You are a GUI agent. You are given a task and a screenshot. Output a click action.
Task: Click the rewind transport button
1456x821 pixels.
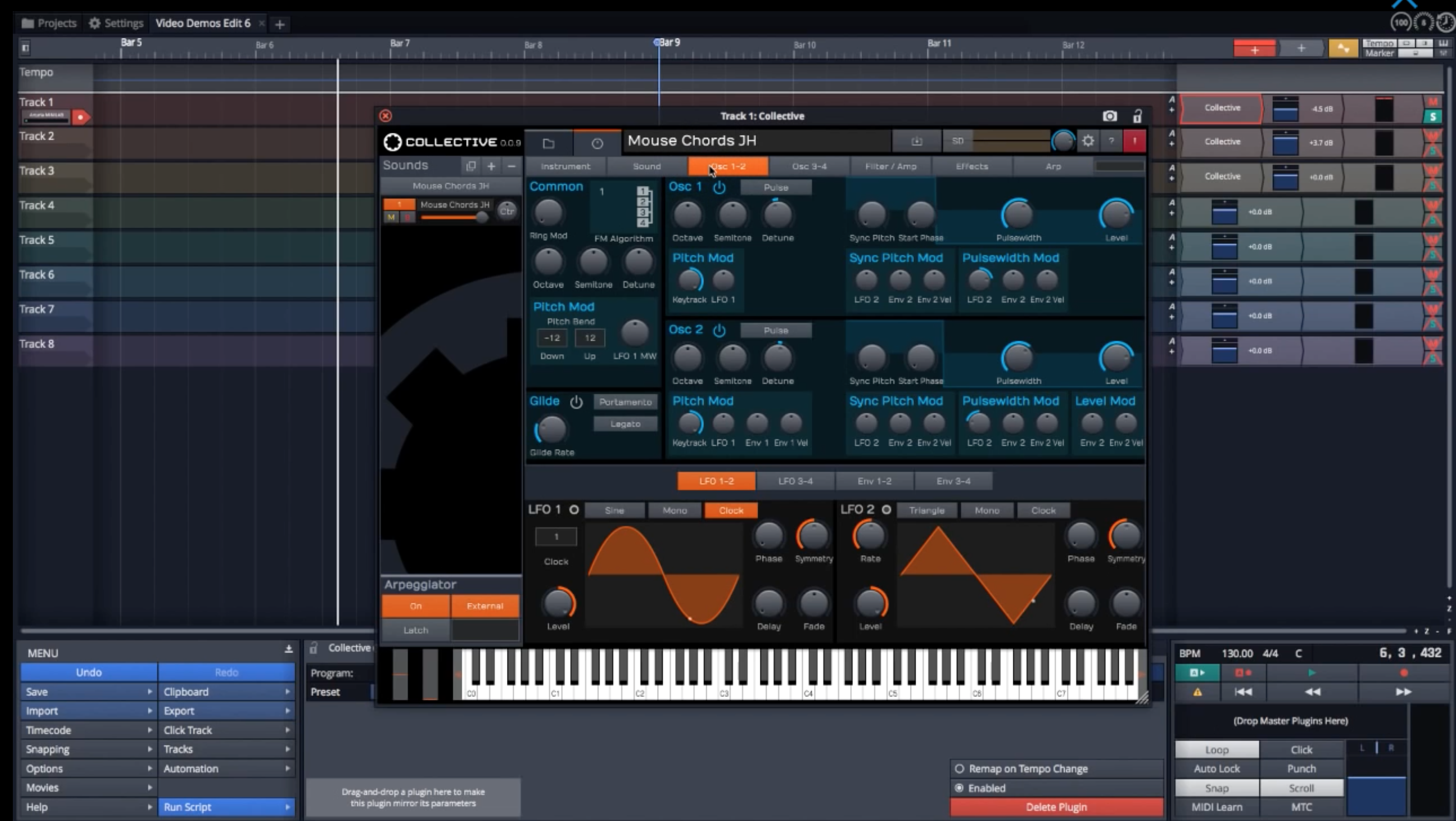pos(1312,691)
